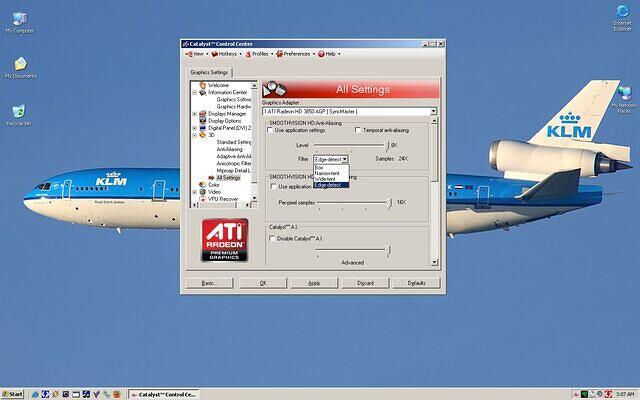Expand the Displays Manager tree node

click(195, 114)
